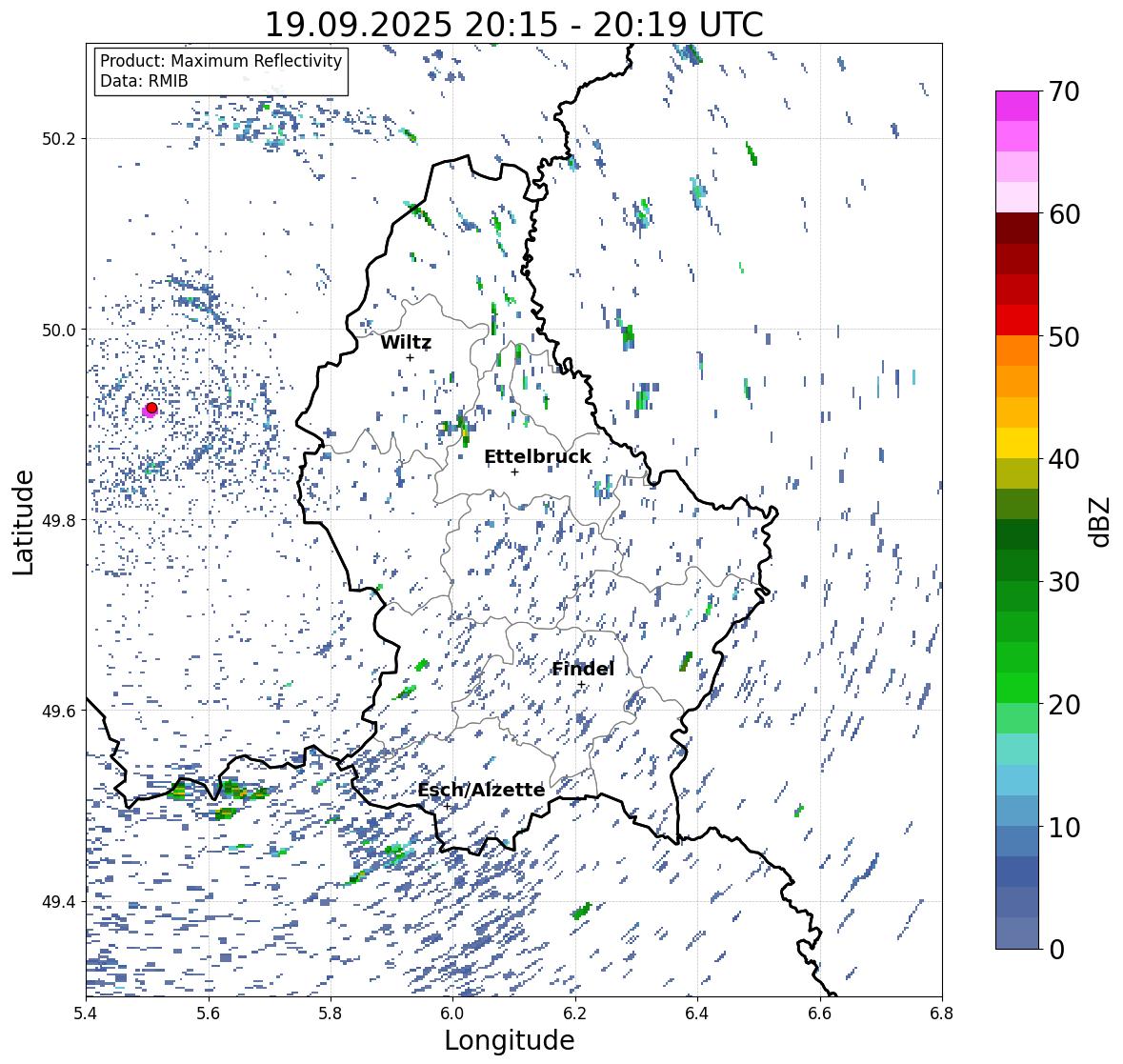Click the 10 colorbar tick label
Image resolution: width=1123 pixels, height=1064 pixels.
tap(1064, 827)
